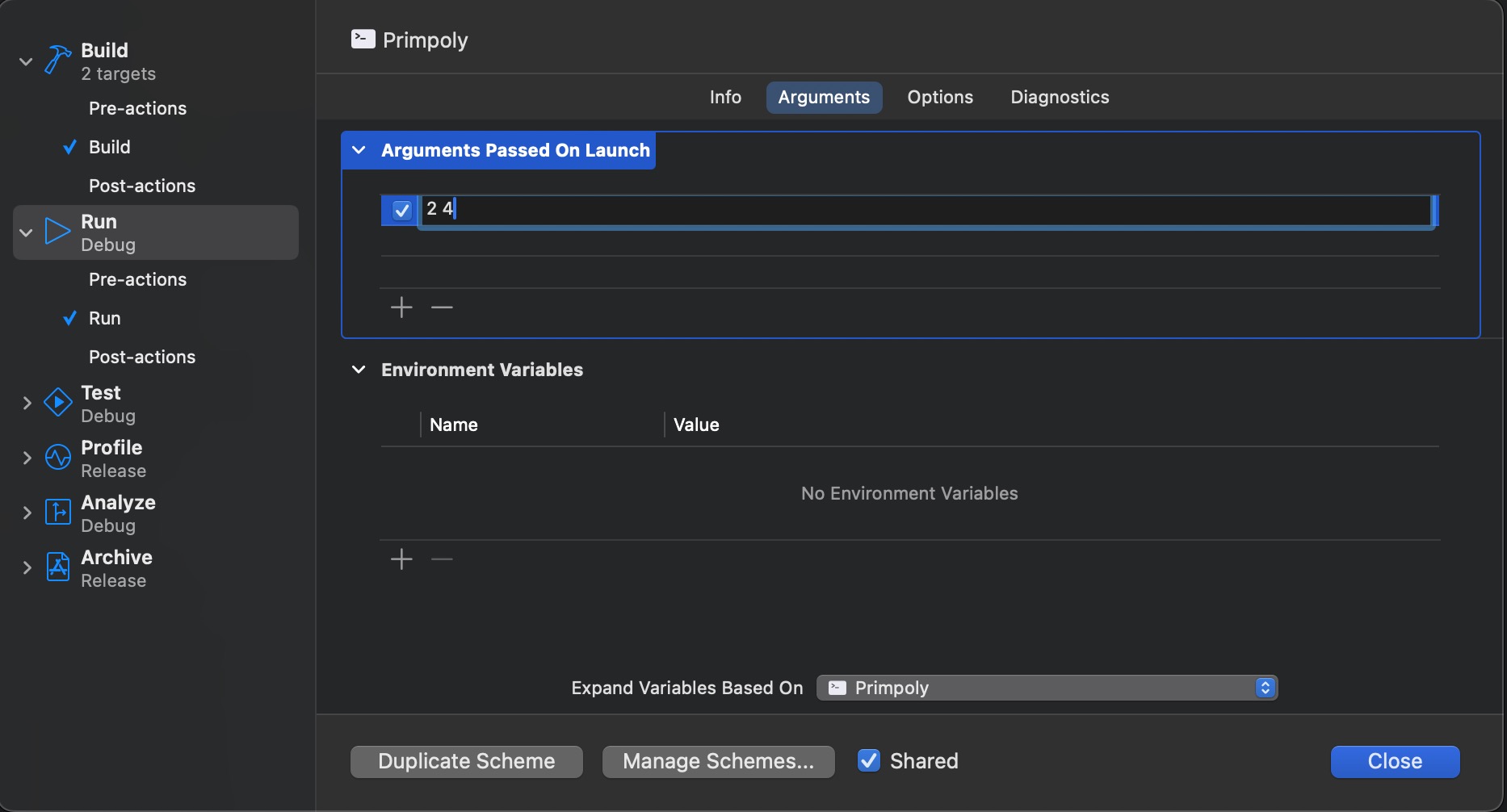Collapse the Build section chevron
The height and width of the screenshot is (812, 1507).
(26, 61)
